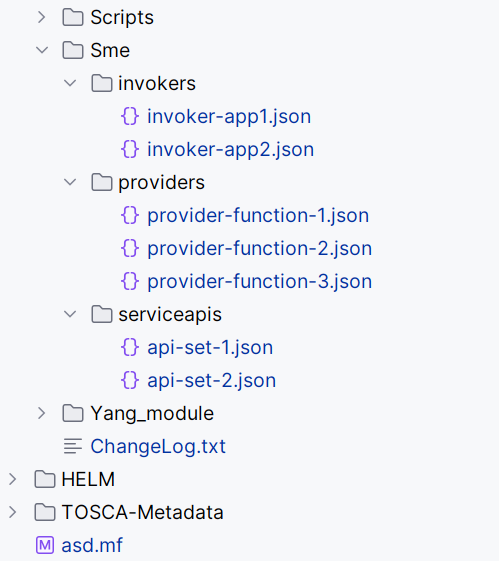Expand the Yang_module folder
499x561 pixels.
tap(42, 413)
